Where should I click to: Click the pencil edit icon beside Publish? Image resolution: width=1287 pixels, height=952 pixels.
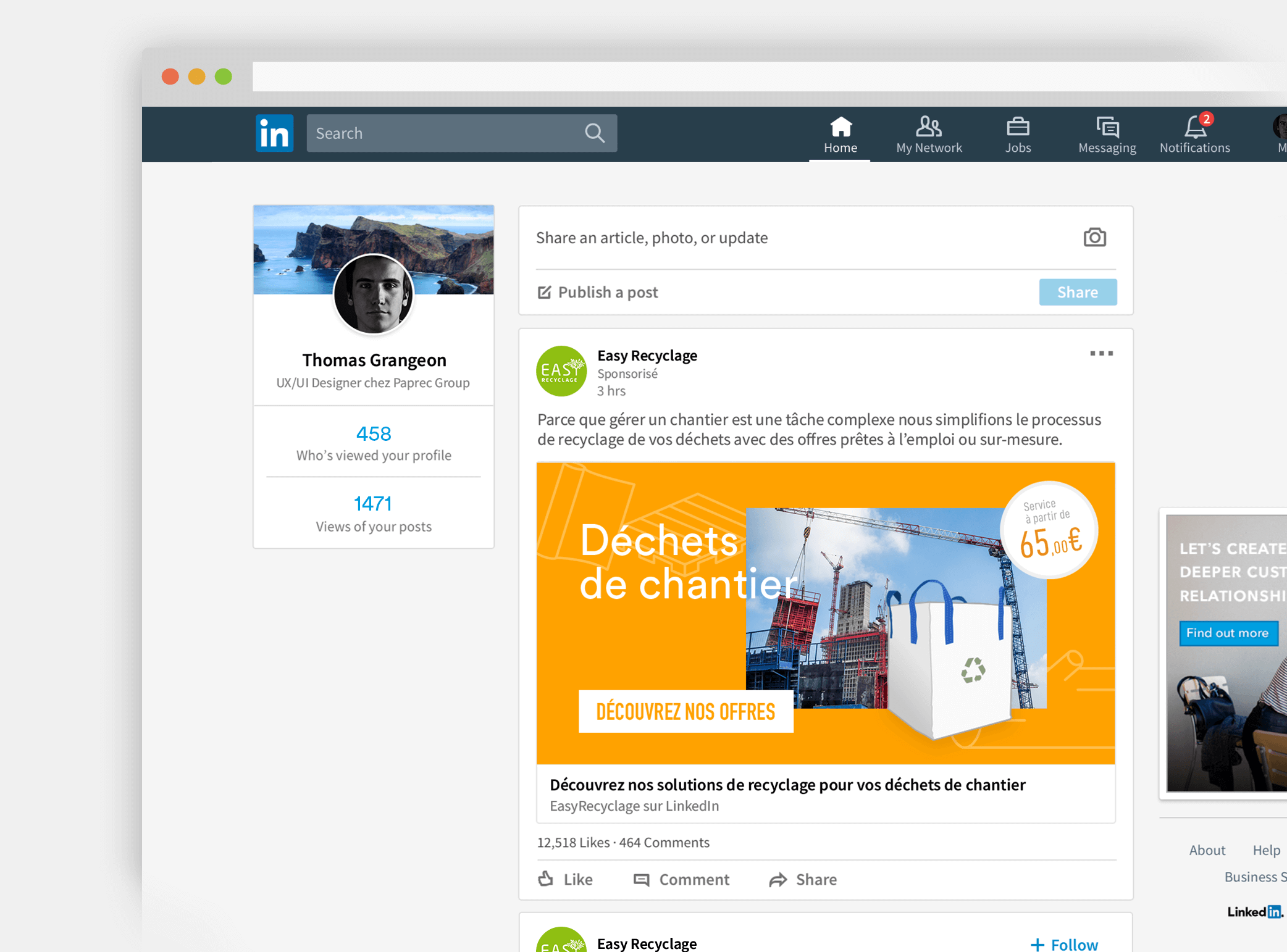(544, 292)
